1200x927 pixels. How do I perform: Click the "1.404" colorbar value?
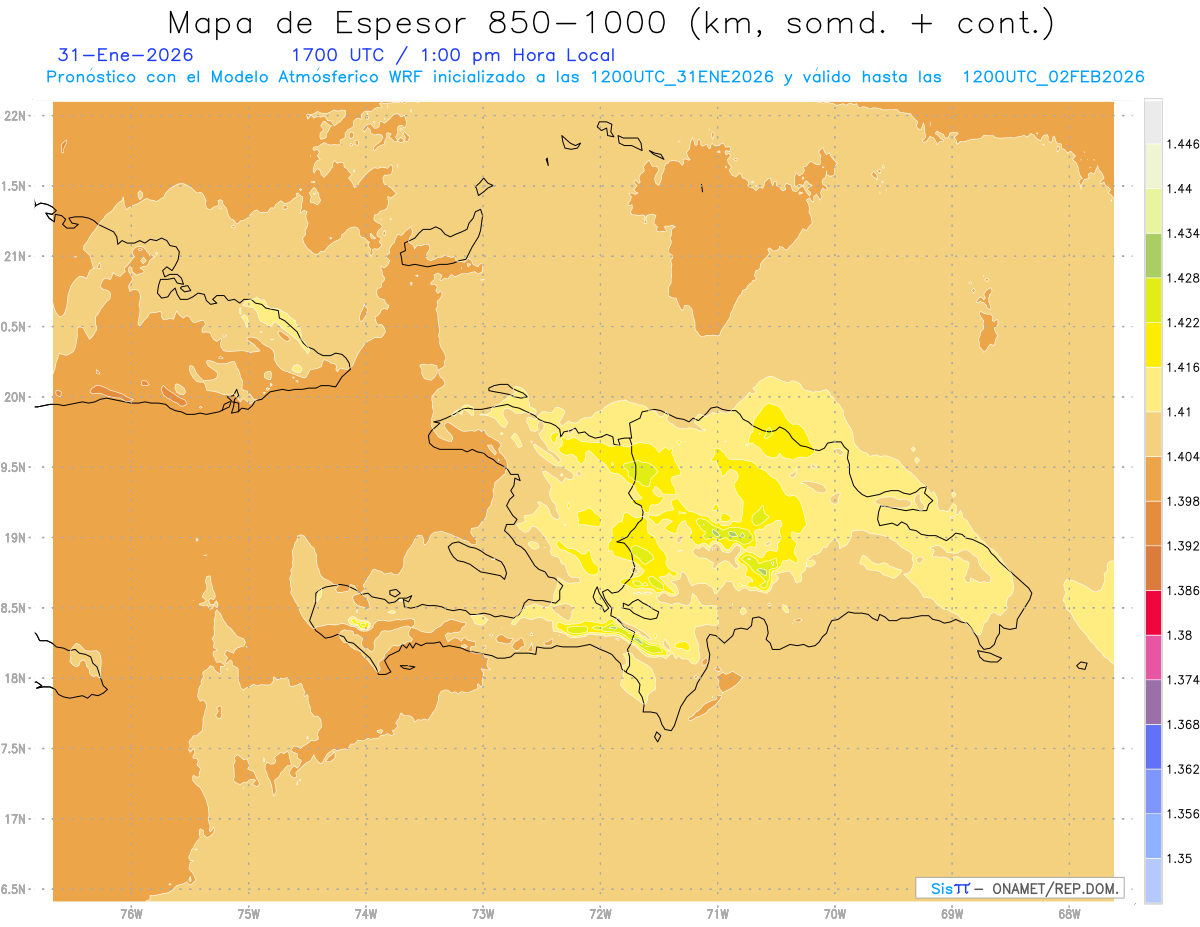1182,456
